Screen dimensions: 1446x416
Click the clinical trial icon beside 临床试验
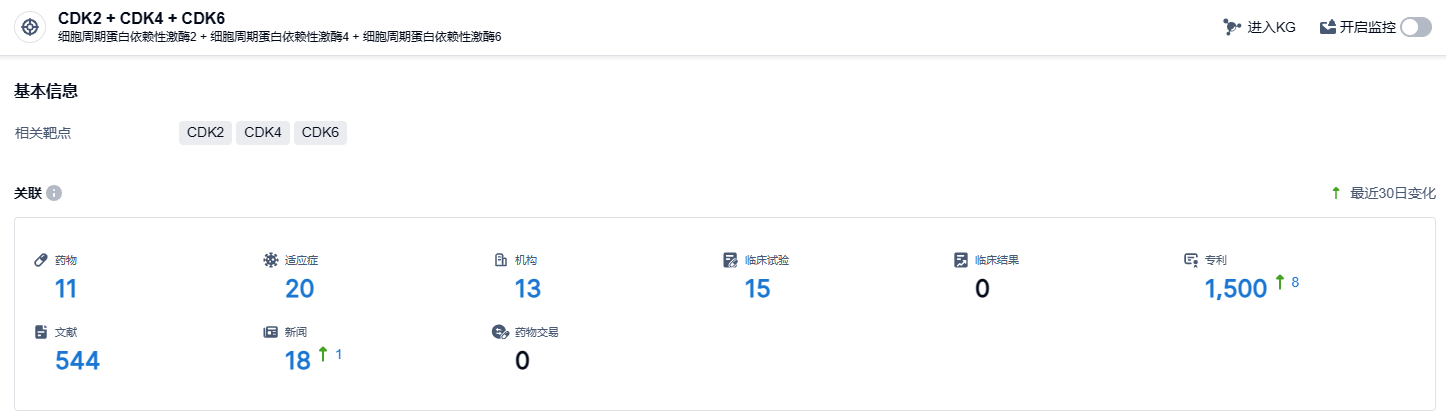click(x=730, y=260)
